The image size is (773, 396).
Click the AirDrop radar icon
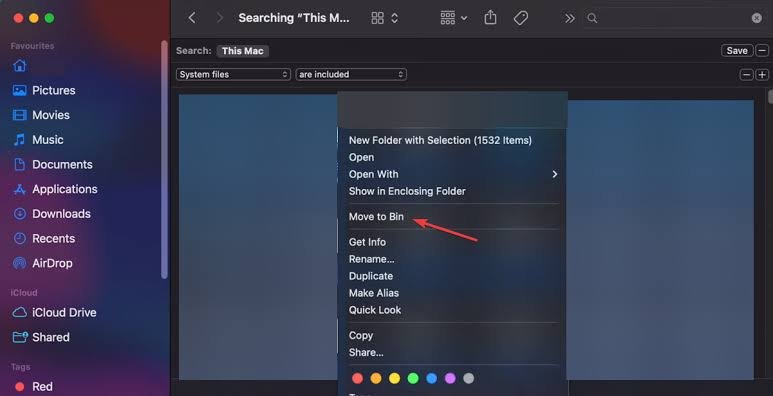20,263
